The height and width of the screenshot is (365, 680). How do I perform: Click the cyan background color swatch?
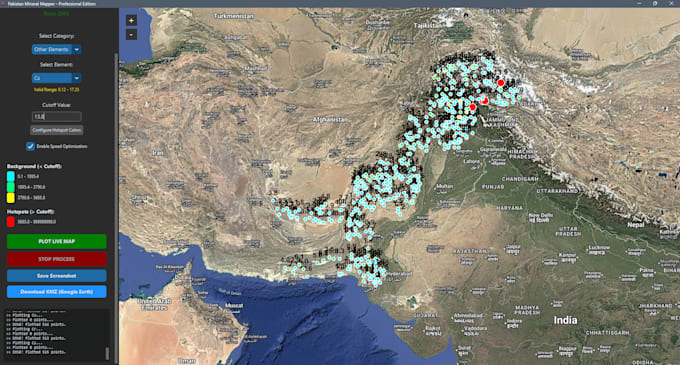[10, 176]
